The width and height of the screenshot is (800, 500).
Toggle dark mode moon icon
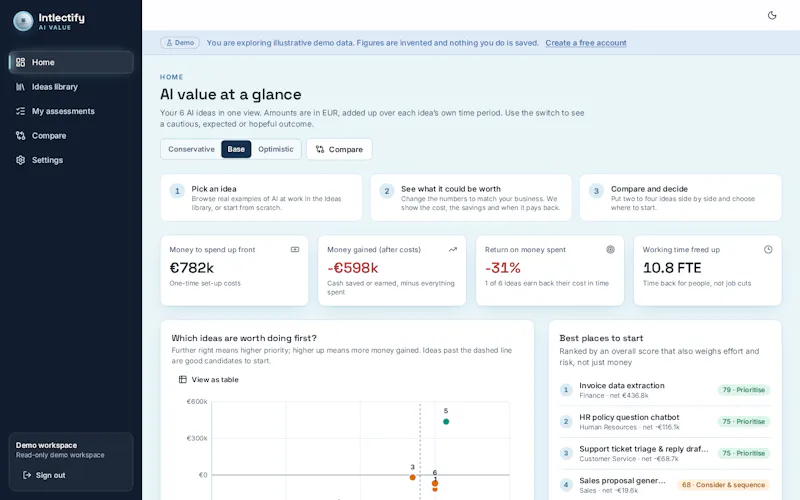[x=772, y=15]
